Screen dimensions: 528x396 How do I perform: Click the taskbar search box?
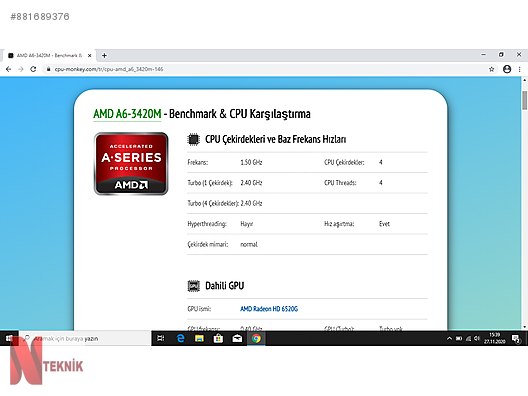[85, 338]
